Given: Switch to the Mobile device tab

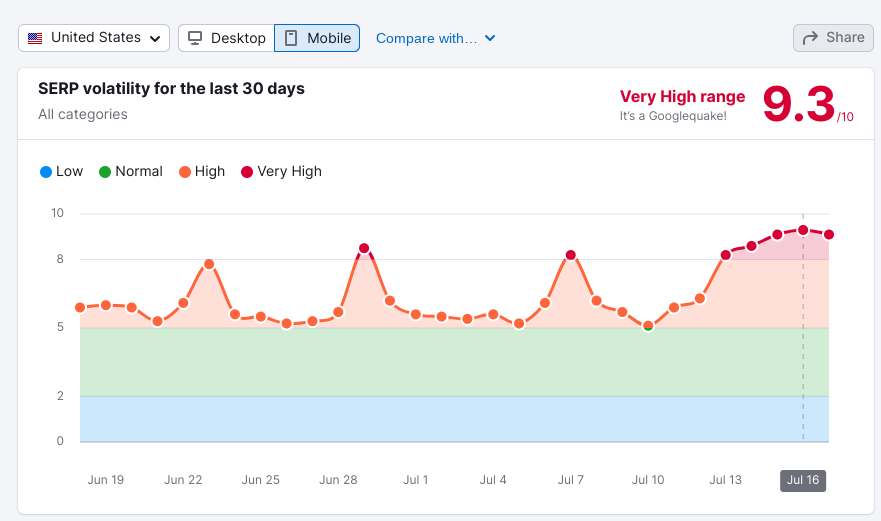Looking at the screenshot, I should click(317, 38).
